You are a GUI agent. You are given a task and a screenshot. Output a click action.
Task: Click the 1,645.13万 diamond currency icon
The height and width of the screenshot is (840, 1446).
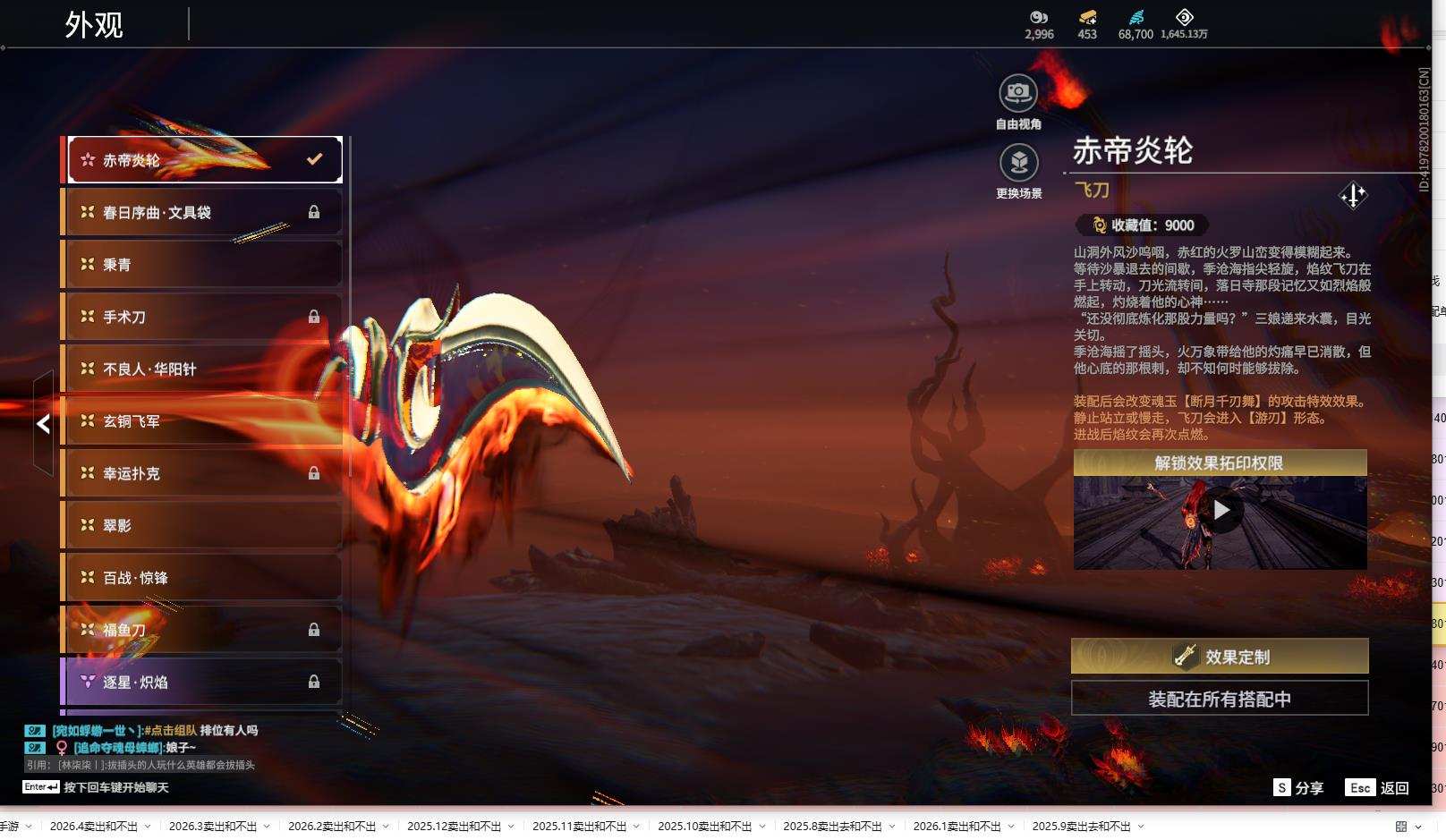pyautogui.click(x=1184, y=17)
